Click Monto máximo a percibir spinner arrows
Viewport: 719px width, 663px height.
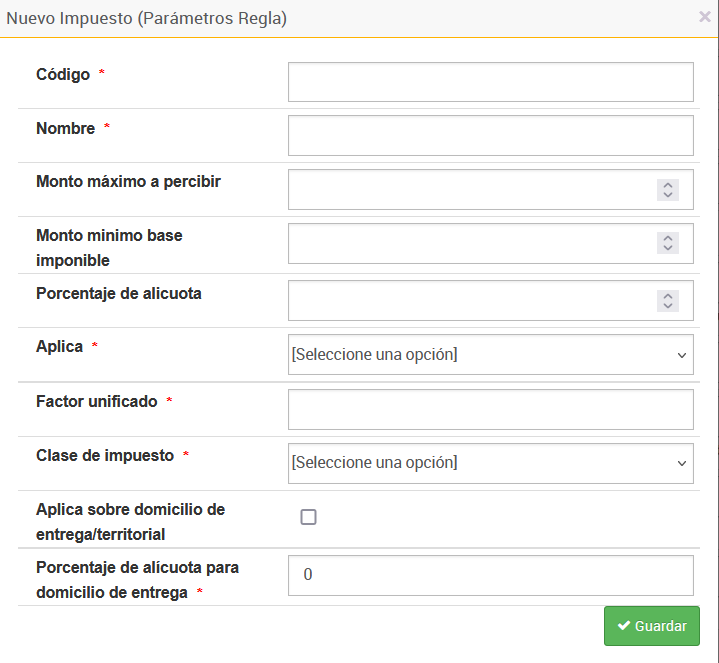[668, 189]
